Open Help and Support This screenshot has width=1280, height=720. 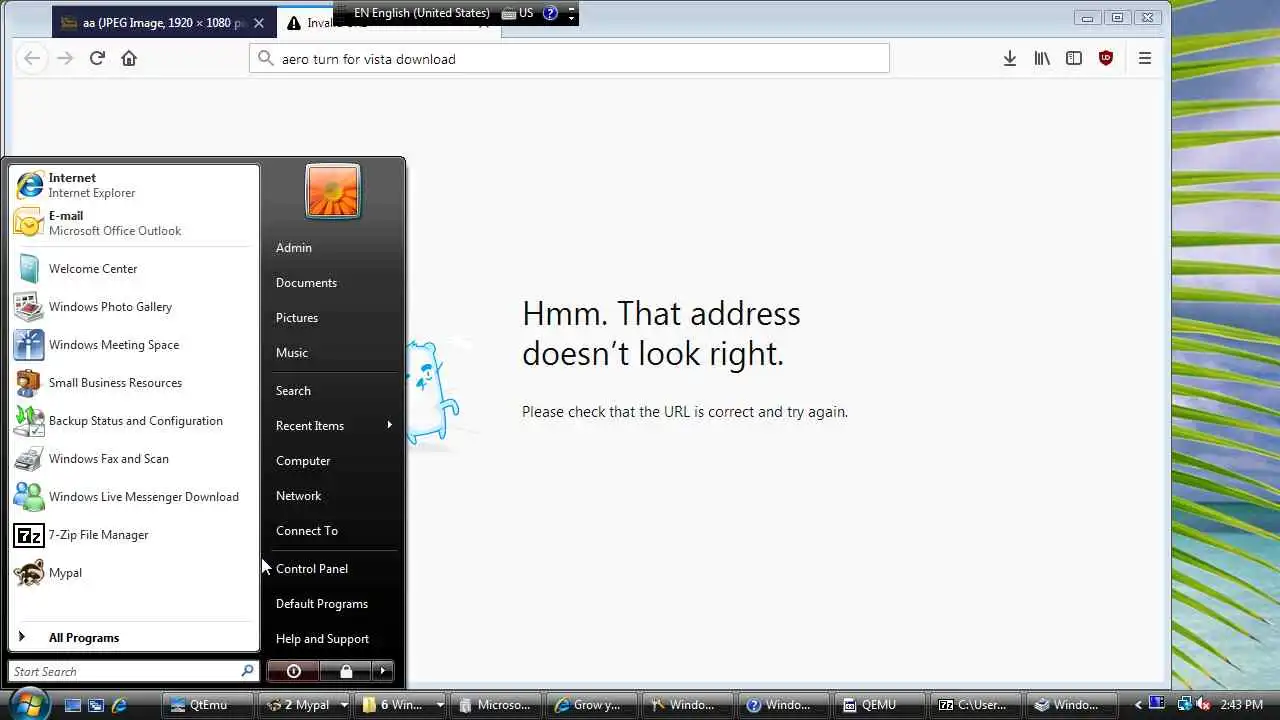[334, 639]
